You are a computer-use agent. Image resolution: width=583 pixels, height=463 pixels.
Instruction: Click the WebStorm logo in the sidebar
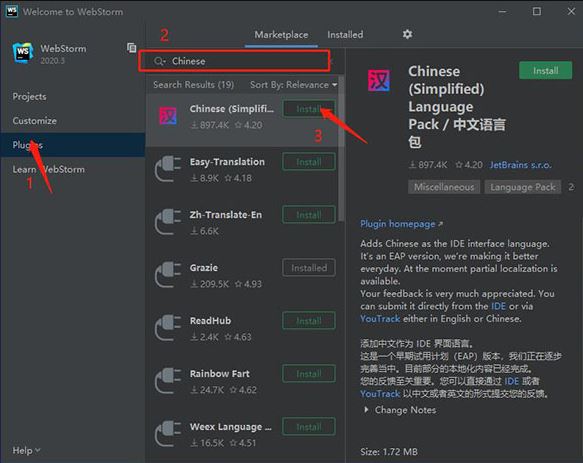point(23,52)
